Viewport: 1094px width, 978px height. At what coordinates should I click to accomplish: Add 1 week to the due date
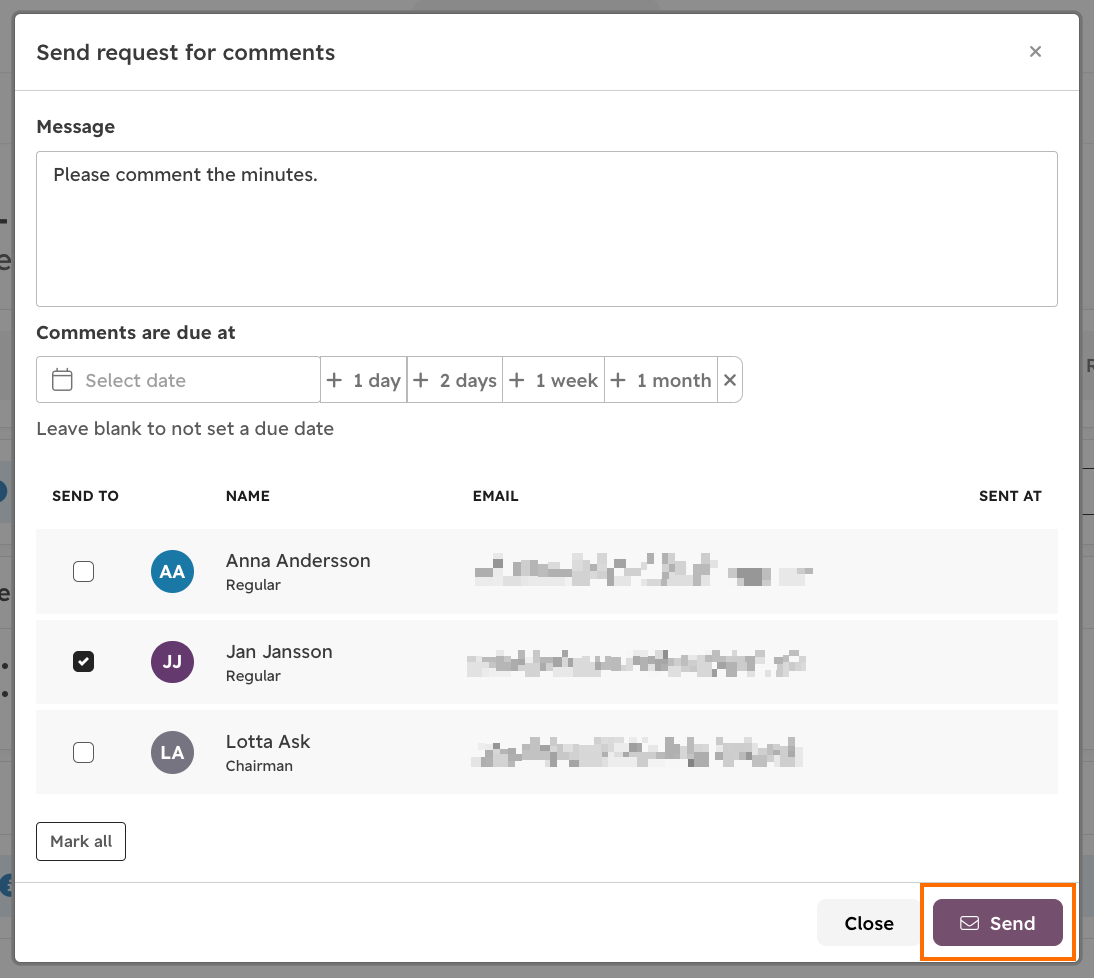pyautogui.click(x=554, y=380)
